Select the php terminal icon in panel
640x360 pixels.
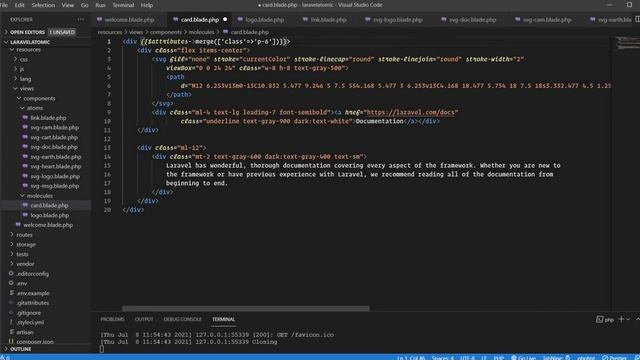tap(599, 320)
